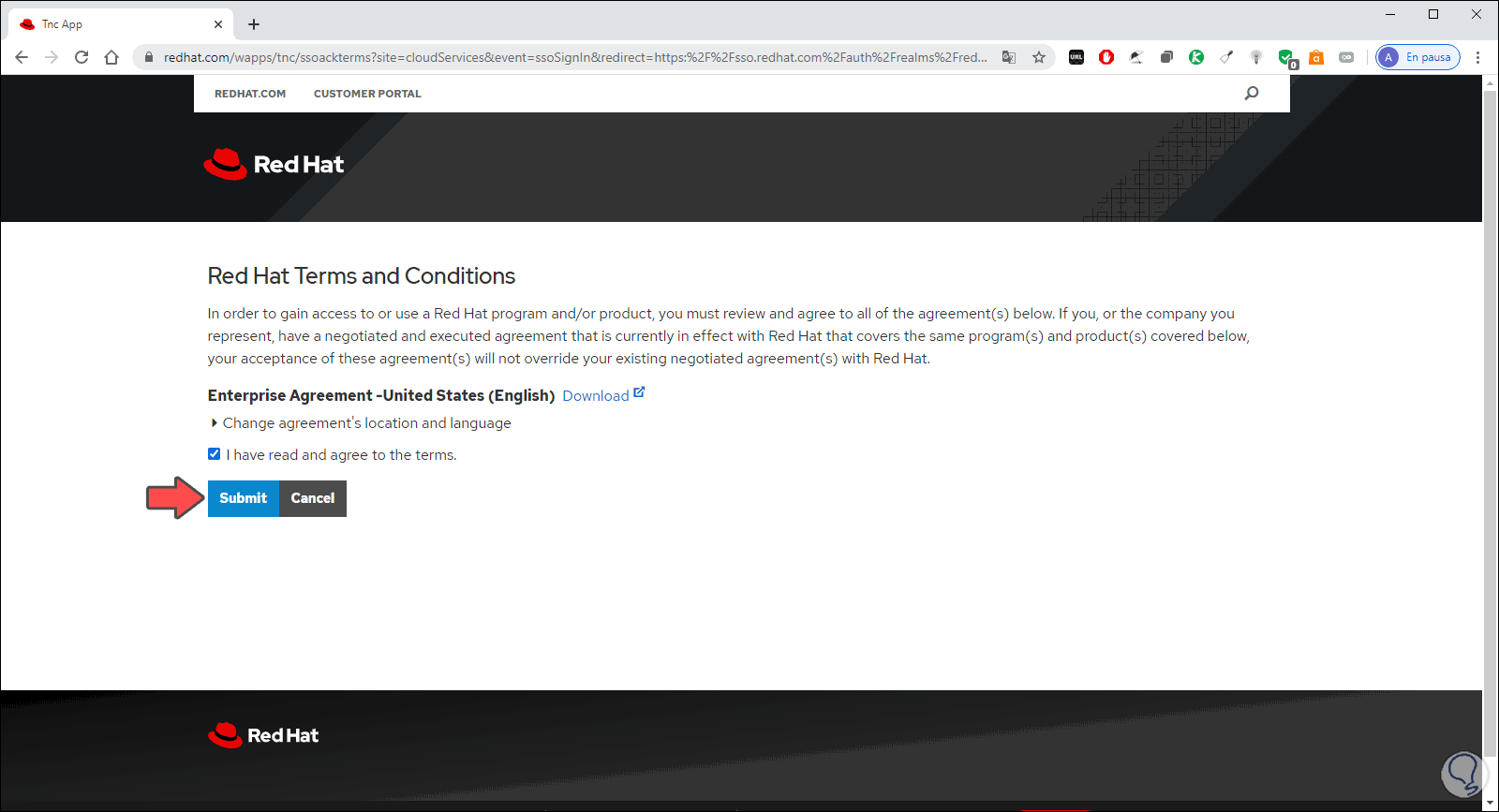Reload the Red Hat terms page

click(x=82, y=57)
